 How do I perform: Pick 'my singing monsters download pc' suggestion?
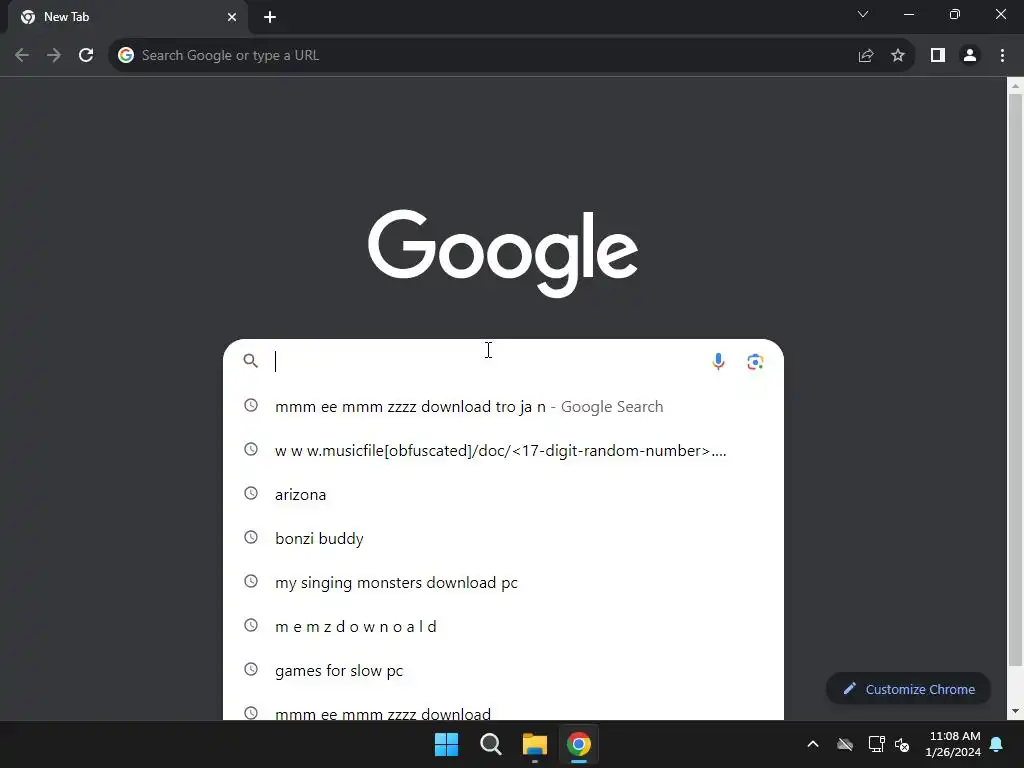coord(503,583)
